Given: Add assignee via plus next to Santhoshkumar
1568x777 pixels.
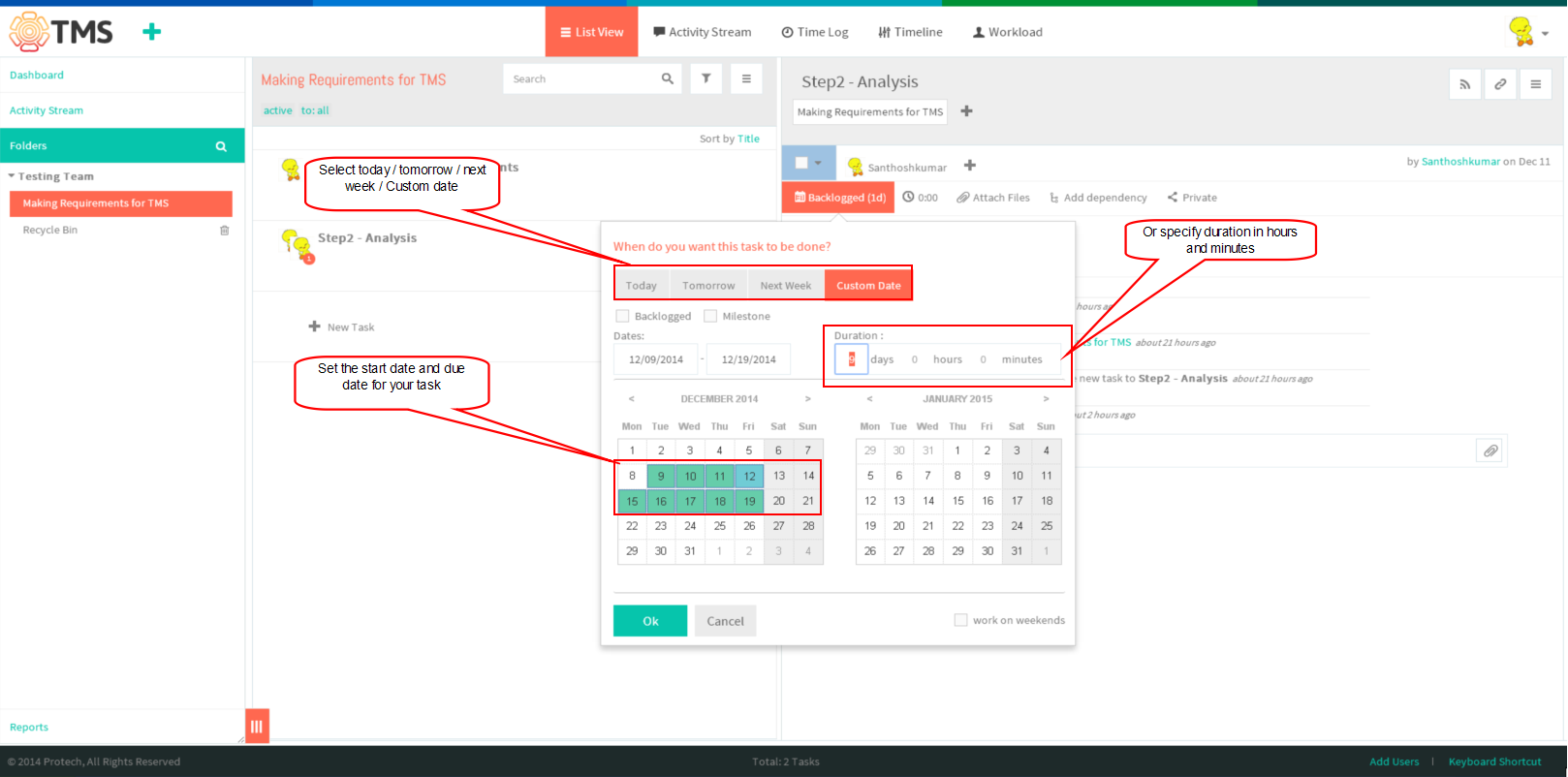Looking at the screenshot, I should 970,166.
